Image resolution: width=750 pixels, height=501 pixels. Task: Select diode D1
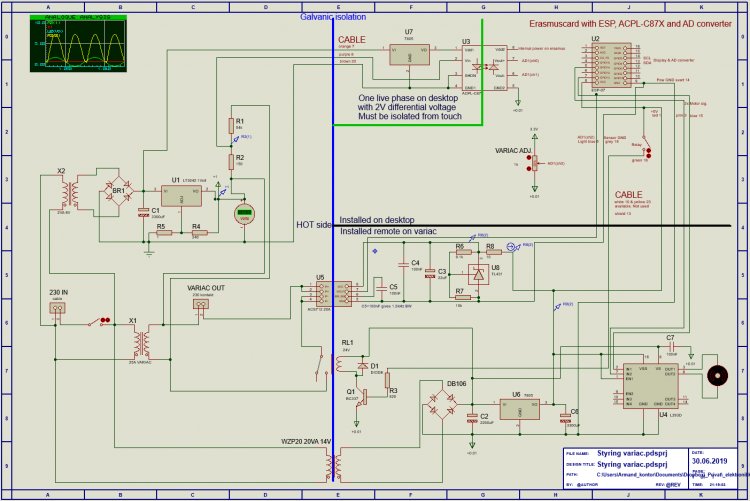point(363,366)
